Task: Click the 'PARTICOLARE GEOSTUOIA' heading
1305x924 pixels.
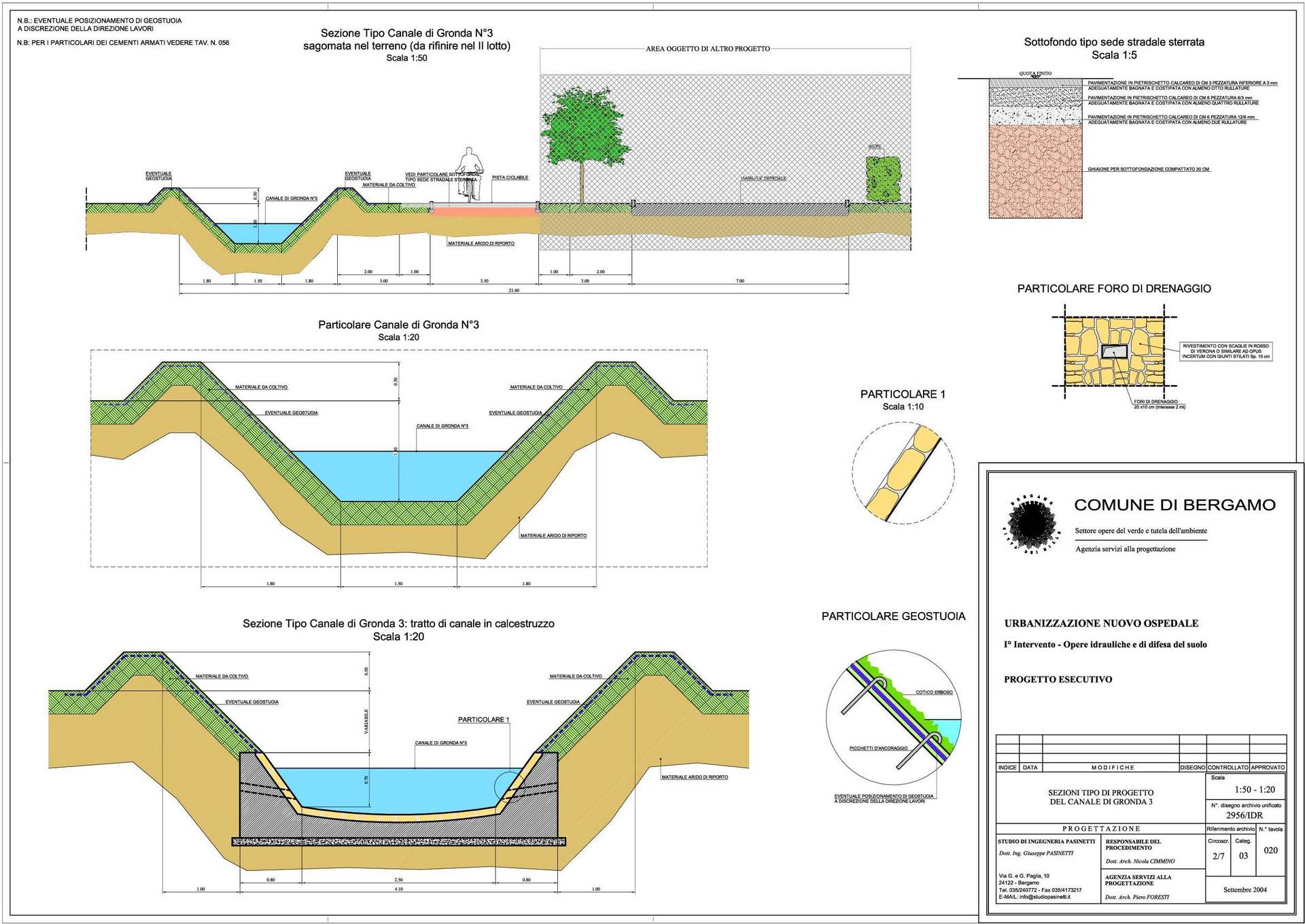Action: 893,616
